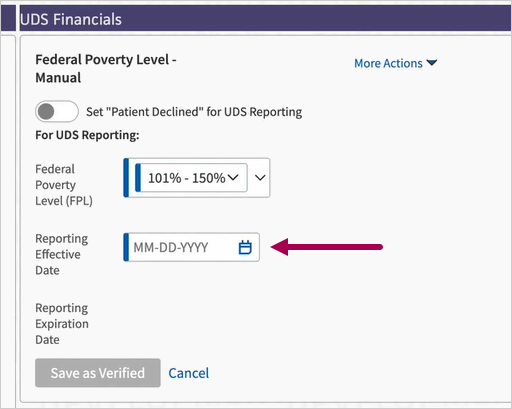This screenshot has height=409, width=512.
Task: Click blue required bar on FPL dropdown
Action: (126, 178)
